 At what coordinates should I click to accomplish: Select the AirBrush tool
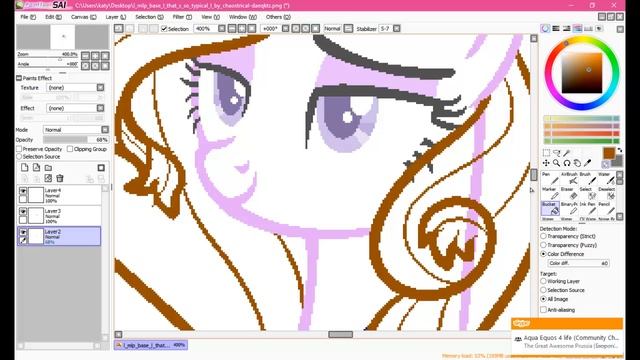pyautogui.click(x=569, y=178)
